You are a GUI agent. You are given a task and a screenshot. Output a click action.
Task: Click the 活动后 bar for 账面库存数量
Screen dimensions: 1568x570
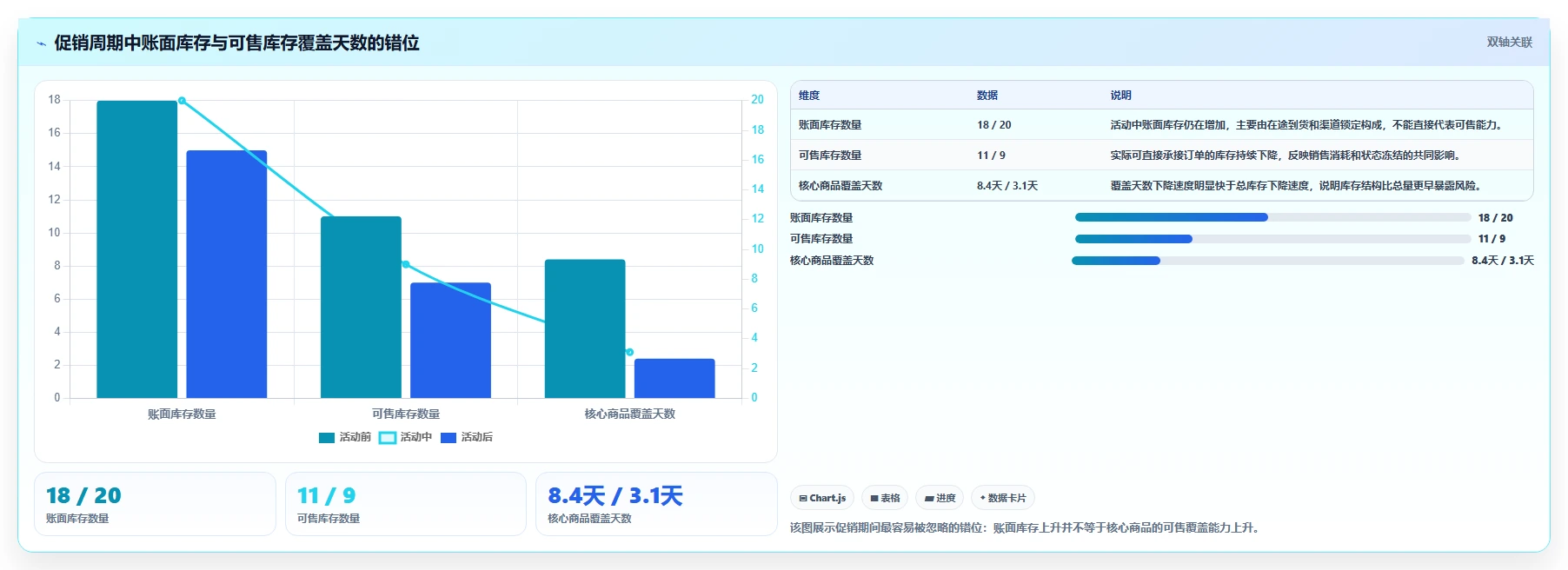(227, 274)
